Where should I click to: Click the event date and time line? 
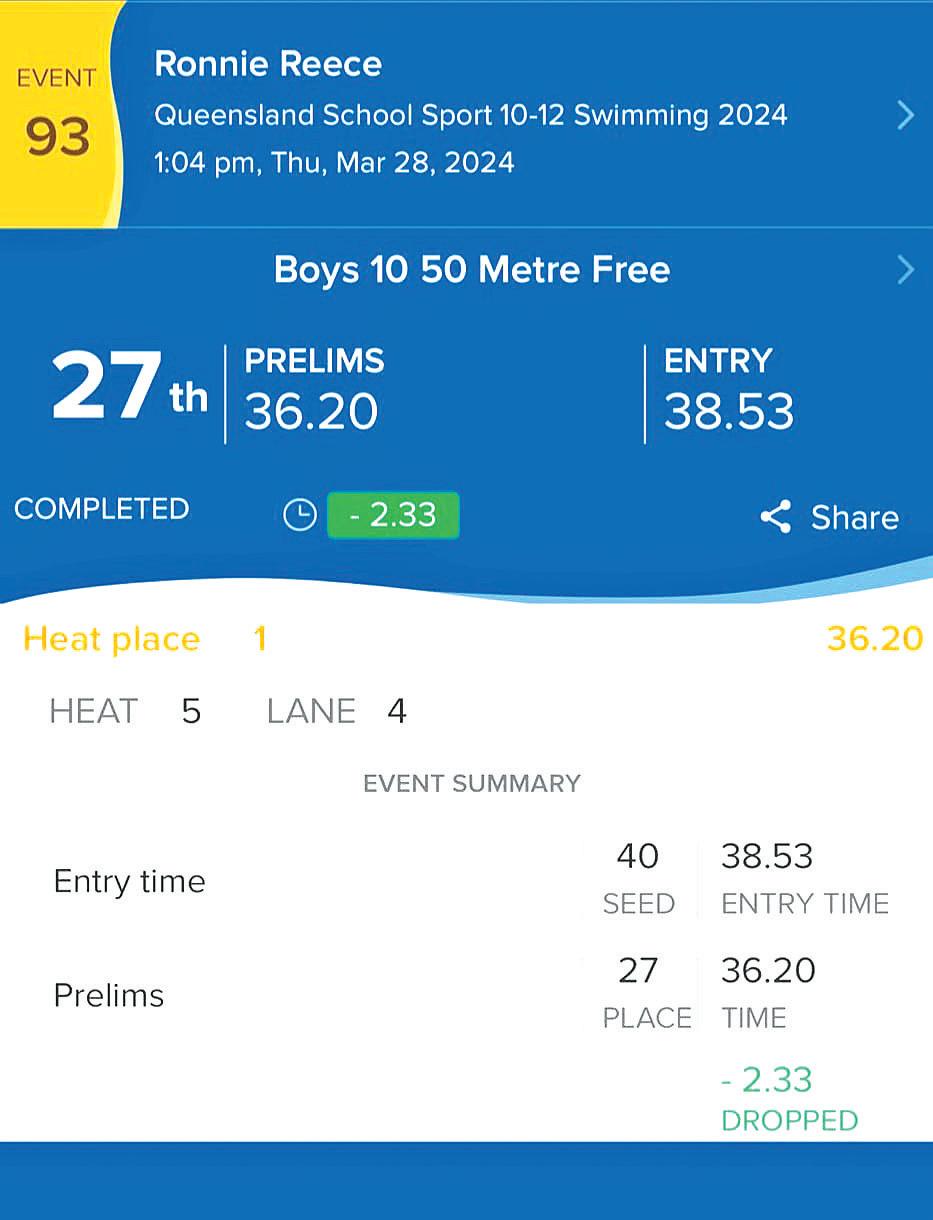tap(334, 162)
